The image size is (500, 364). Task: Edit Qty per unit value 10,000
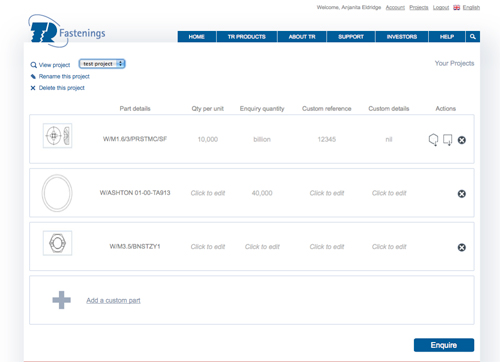(208, 139)
